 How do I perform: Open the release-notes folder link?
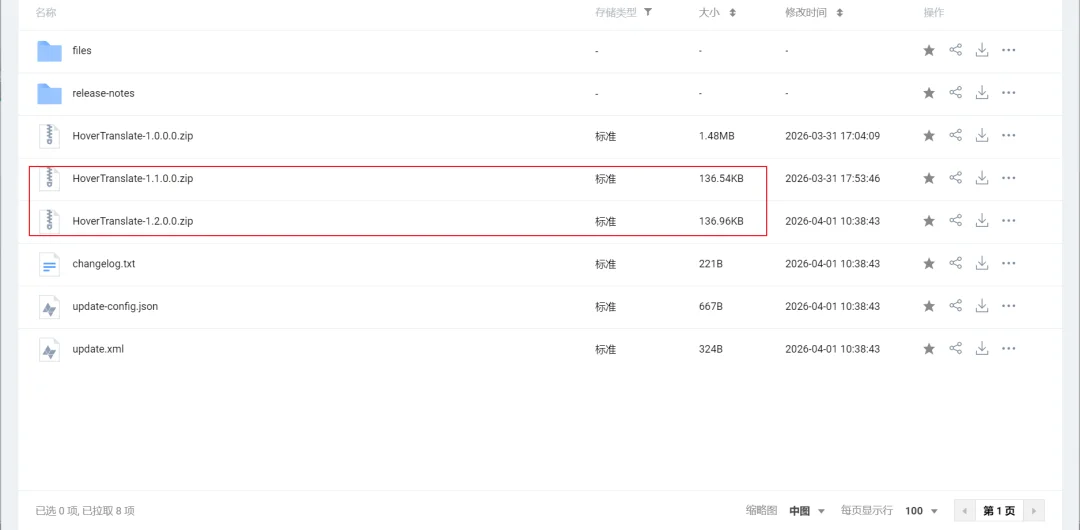(x=103, y=93)
